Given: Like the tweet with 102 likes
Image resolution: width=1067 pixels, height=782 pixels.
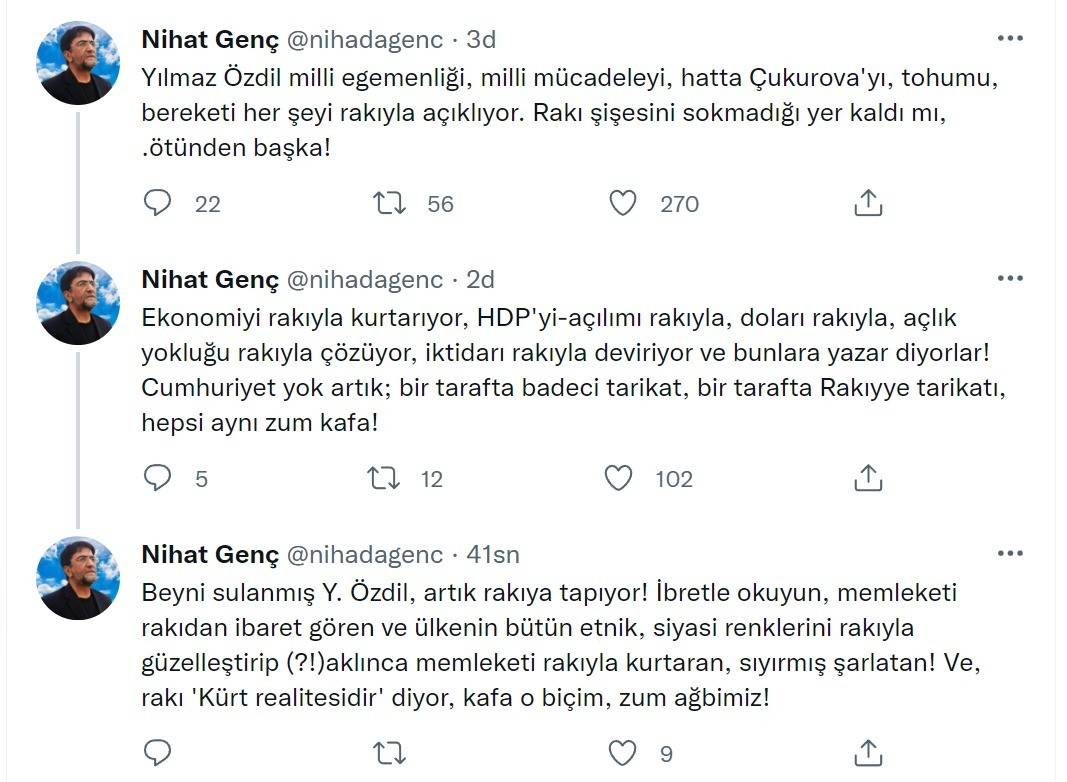Looking at the screenshot, I should pos(620,479).
